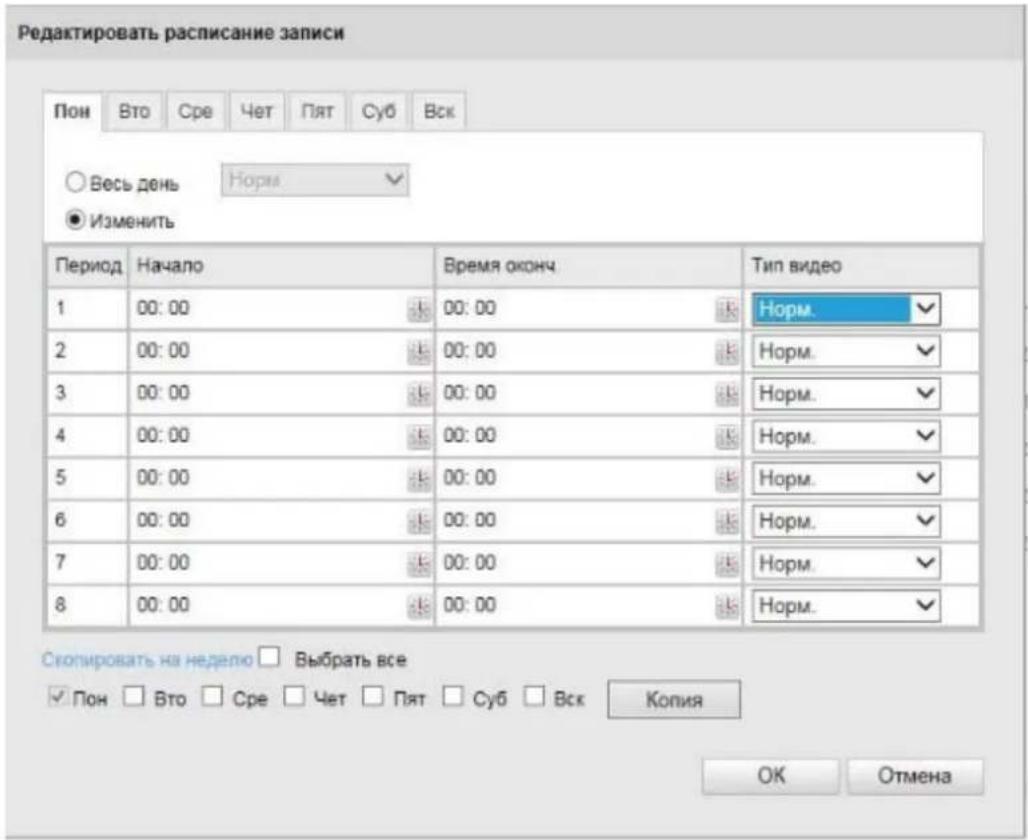Switch to the Суб day tab

pyautogui.click(x=379, y=111)
